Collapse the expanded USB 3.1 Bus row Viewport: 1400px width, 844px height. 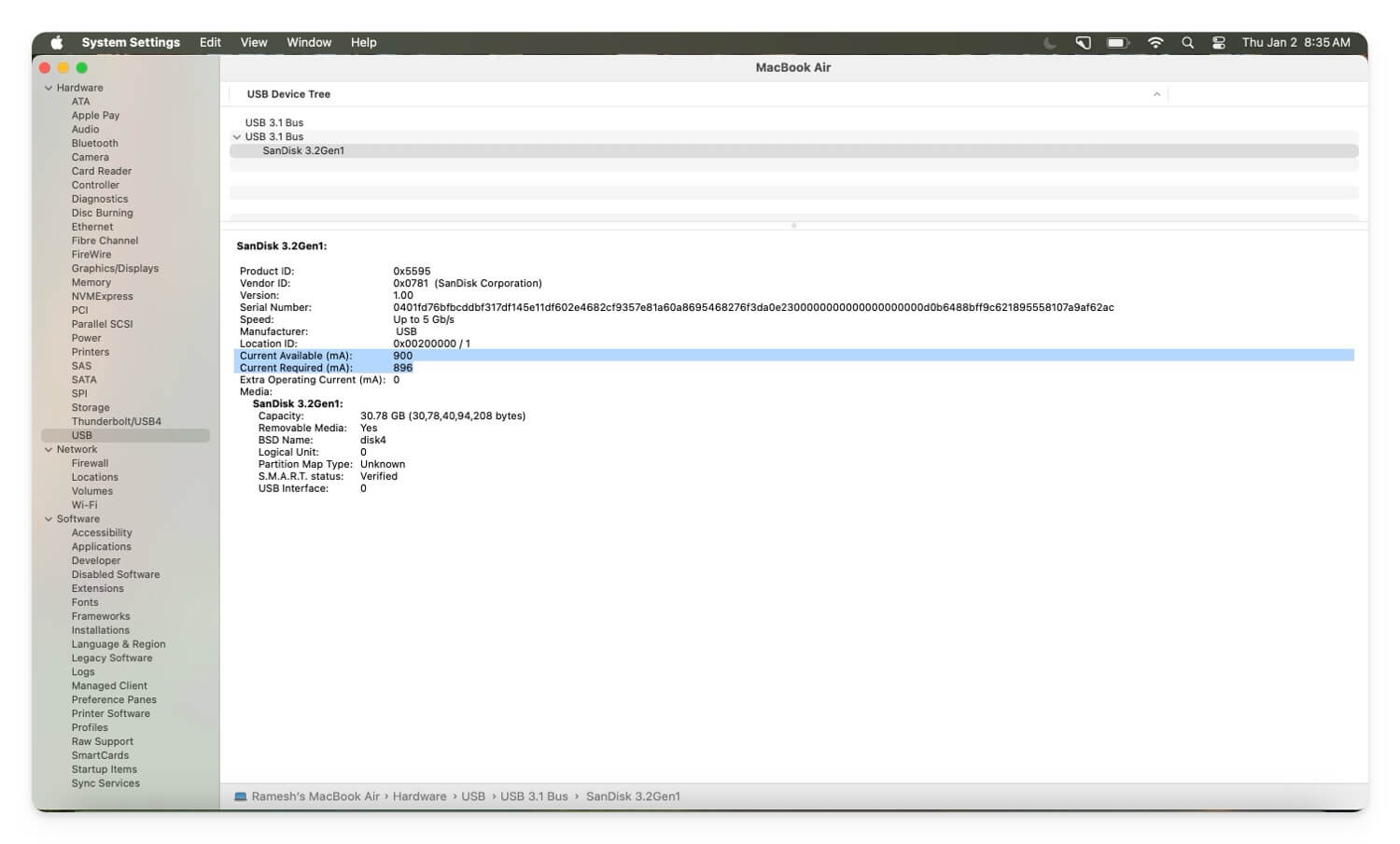pyautogui.click(x=237, y=136)
